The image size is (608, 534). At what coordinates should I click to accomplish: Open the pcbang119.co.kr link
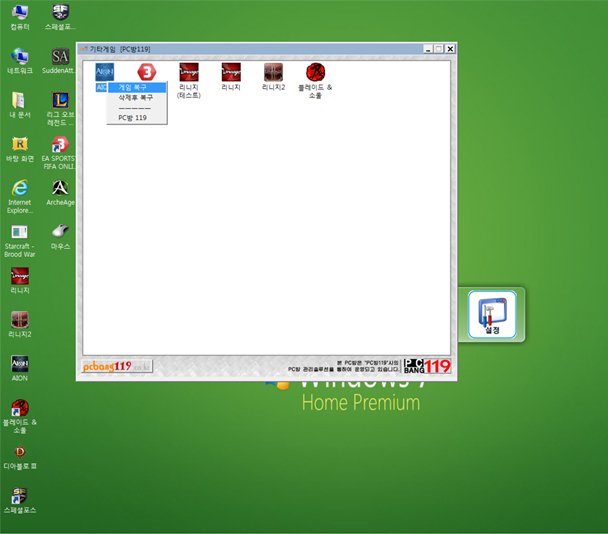point(117,366)
